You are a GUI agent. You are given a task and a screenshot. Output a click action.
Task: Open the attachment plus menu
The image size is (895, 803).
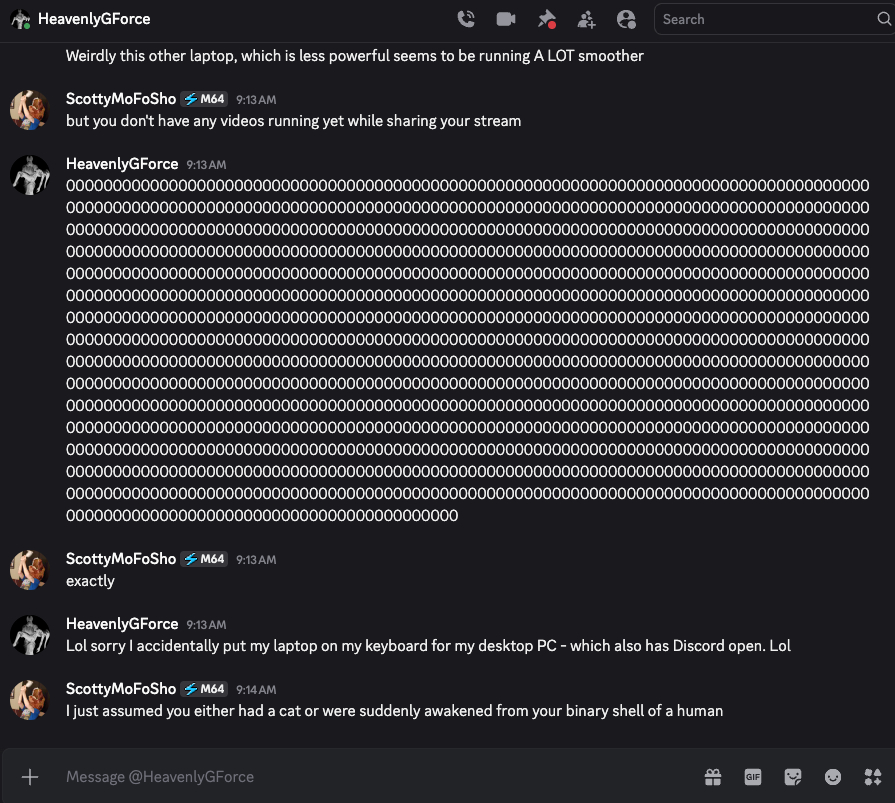coord(30,777)
